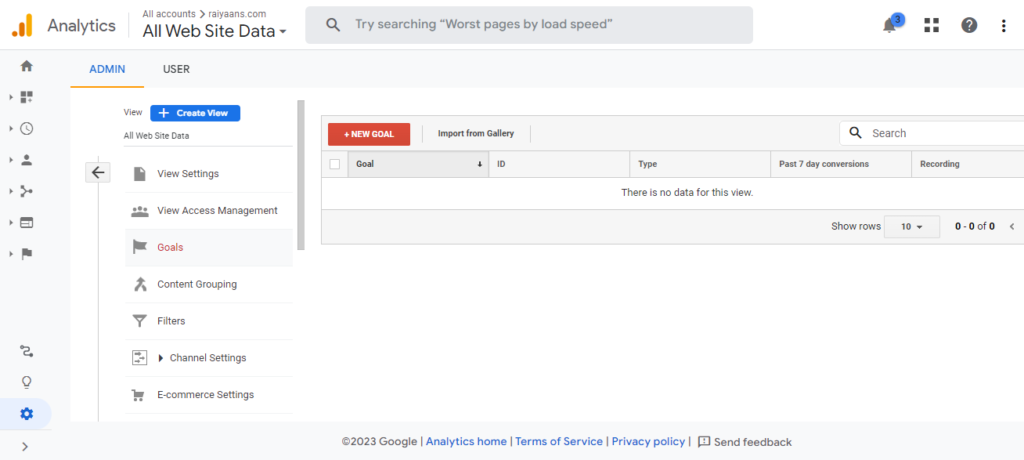The image size is (1024, 460).
Task: Expand the All Web Site Data account selector
Action: click(214, 31)
